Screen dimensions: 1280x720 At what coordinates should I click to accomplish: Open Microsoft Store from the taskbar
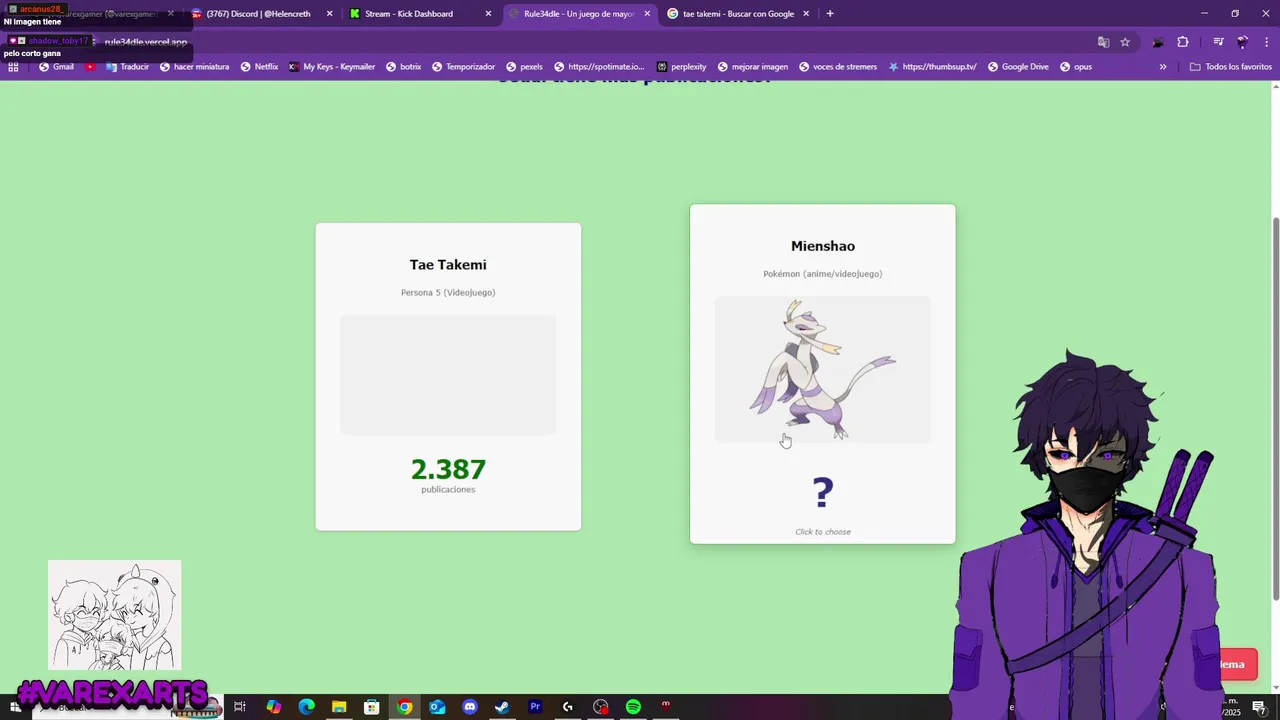[372, 707]
